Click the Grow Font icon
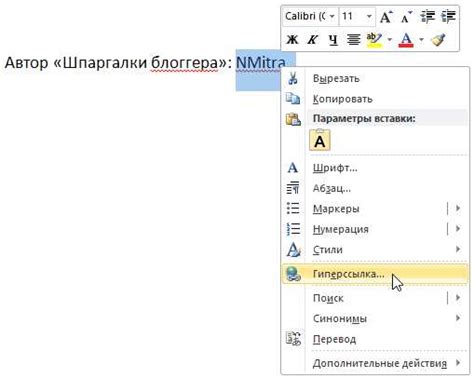 [x=387, y=16]
